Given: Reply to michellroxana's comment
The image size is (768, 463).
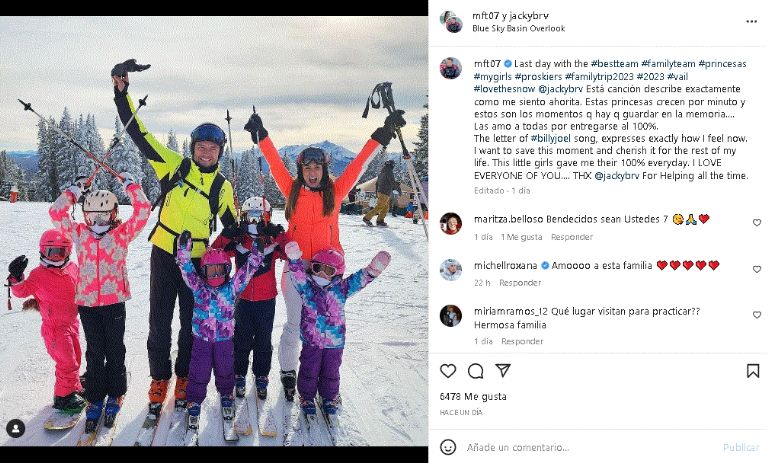Looking at the screenshot, I should pos(520,283).
